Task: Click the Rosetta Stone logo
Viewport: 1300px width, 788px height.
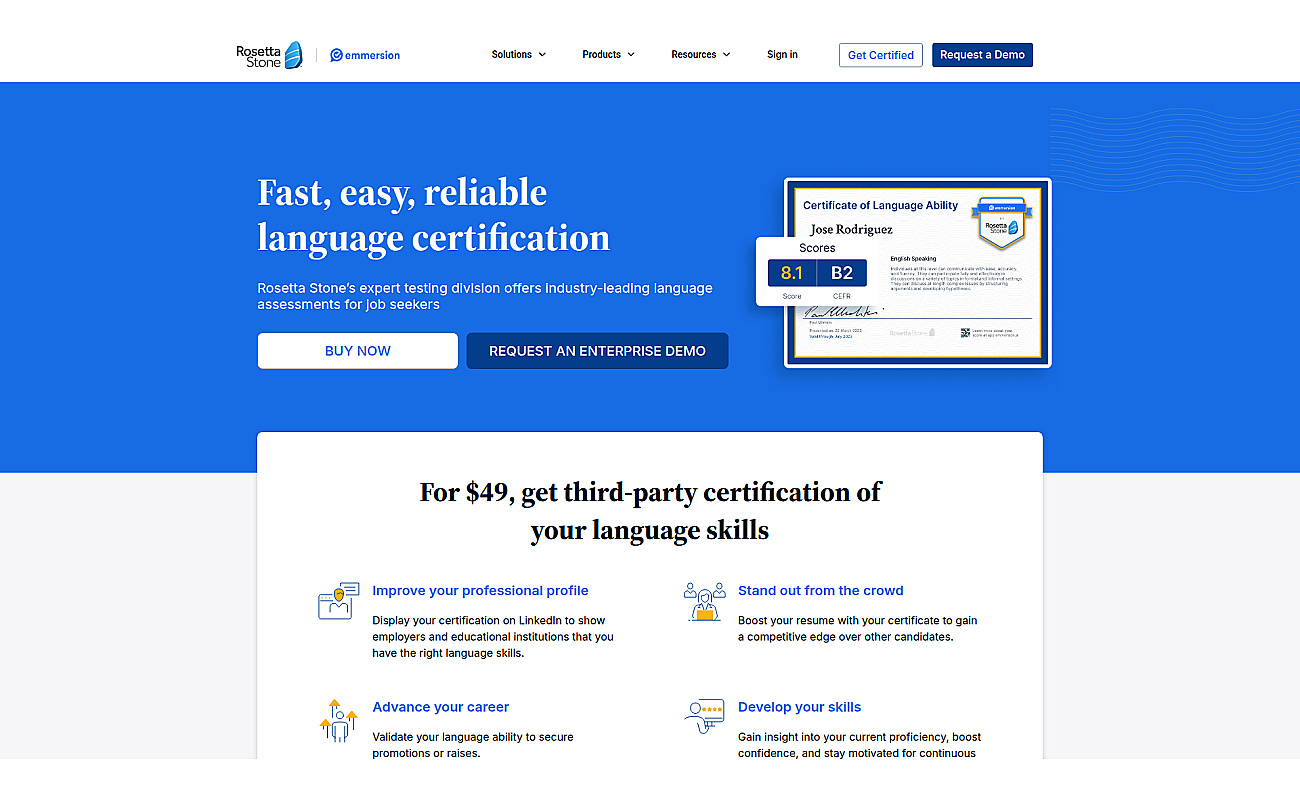Action: [x=269, y=55]
